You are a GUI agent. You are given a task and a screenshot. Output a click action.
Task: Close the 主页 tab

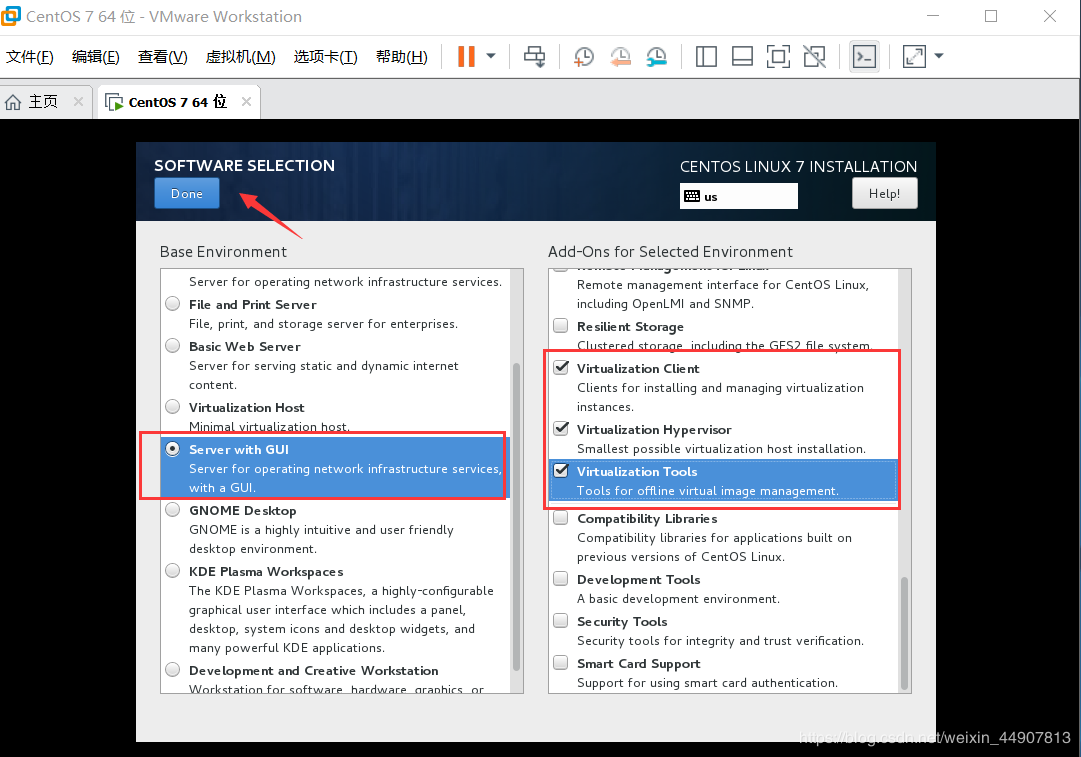tap(79, 102)
